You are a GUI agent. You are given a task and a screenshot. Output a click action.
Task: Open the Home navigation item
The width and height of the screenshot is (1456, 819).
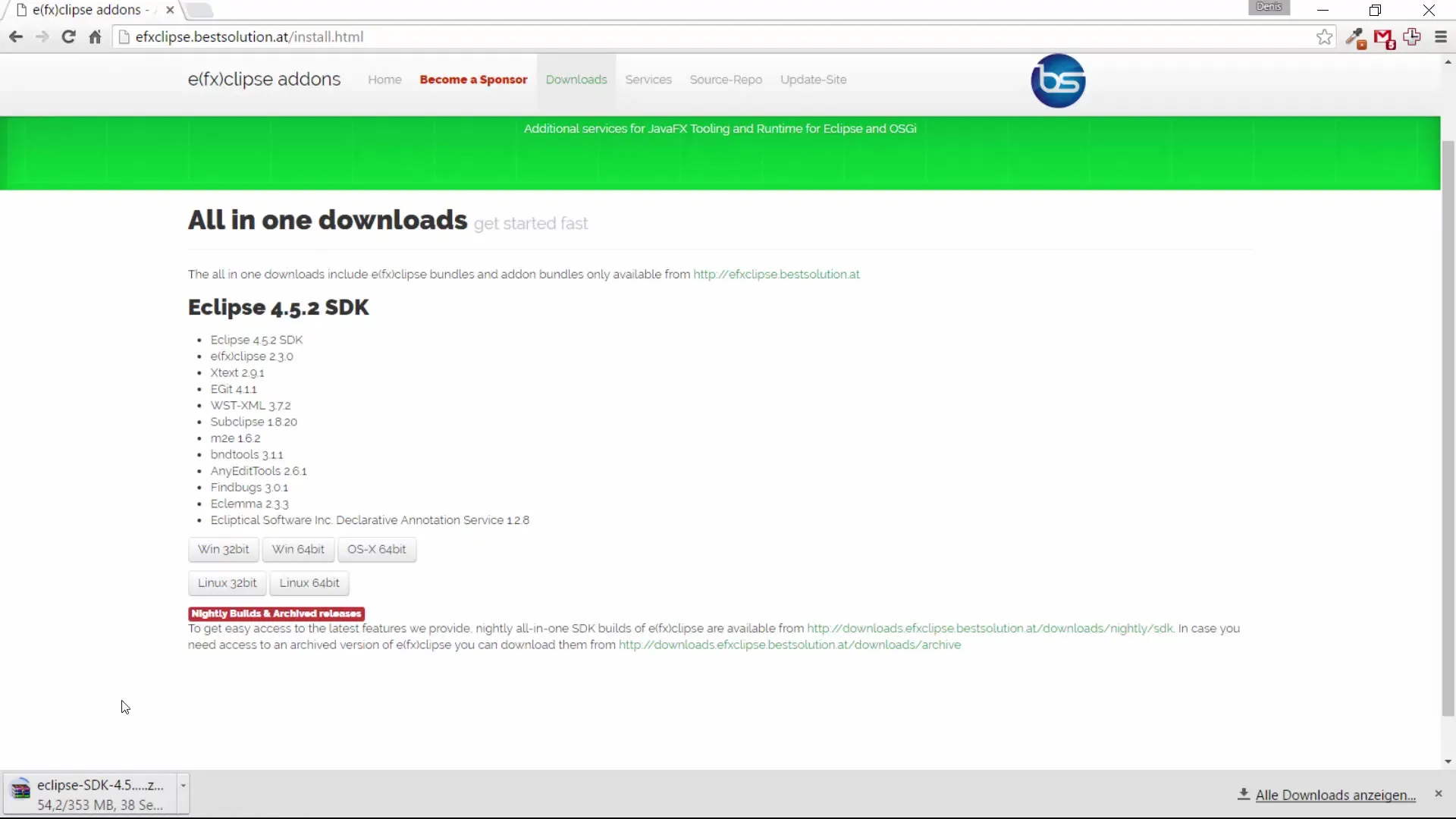pyautogui.click(x=384, y=80)
